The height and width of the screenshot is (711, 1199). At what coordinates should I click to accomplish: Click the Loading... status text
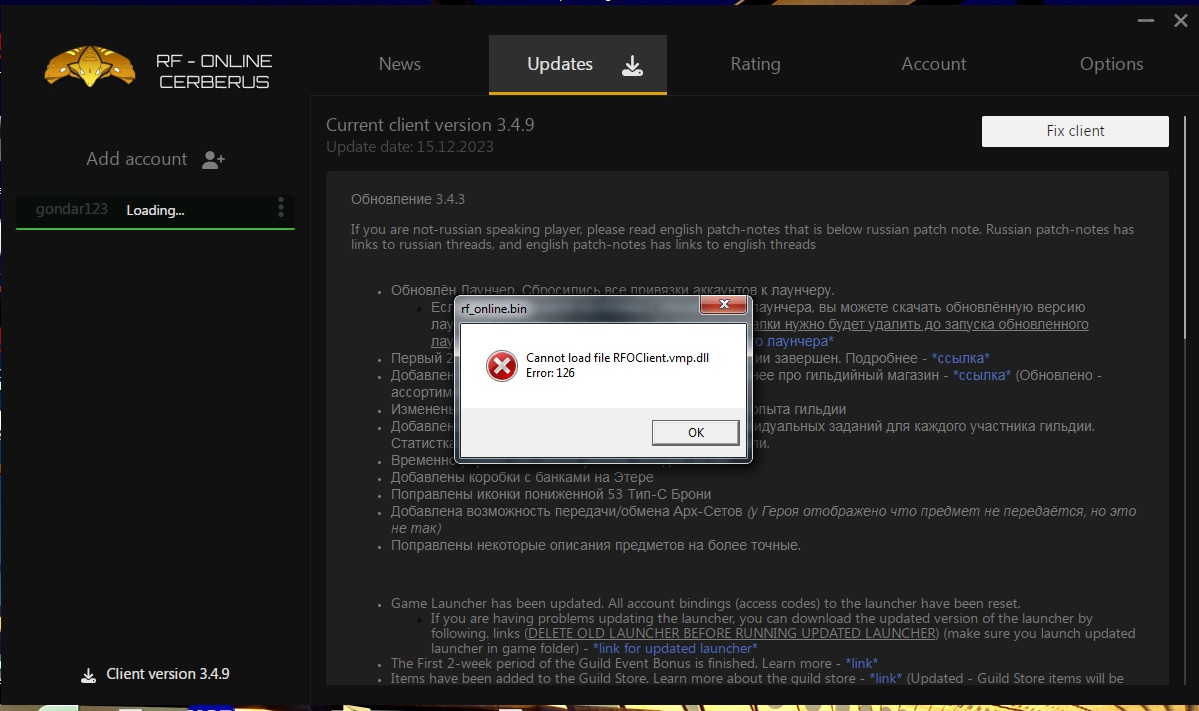tap(155, 210)
